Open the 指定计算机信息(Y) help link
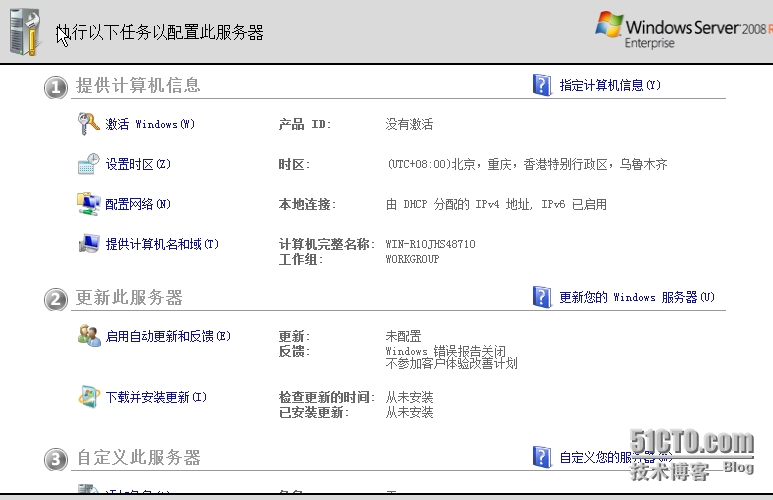 [x=610, y=85]
